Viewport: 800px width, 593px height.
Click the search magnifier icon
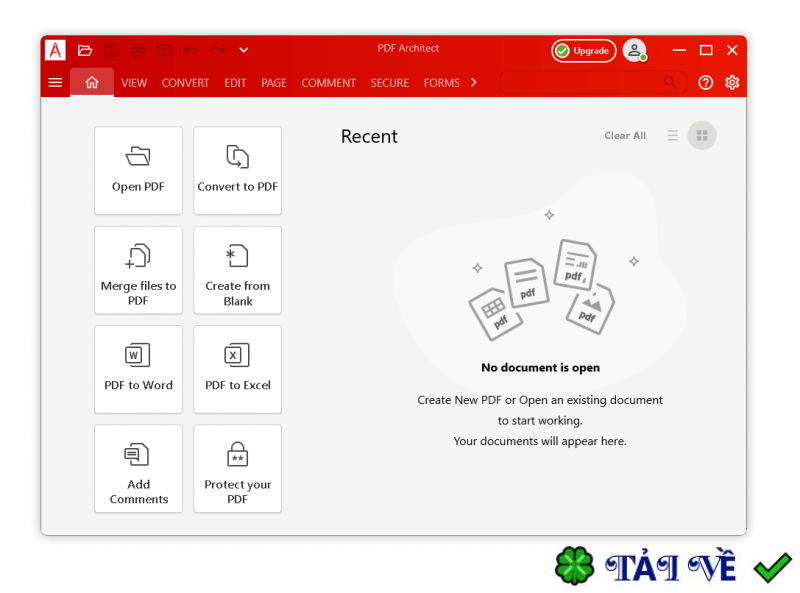pos(670,82)
